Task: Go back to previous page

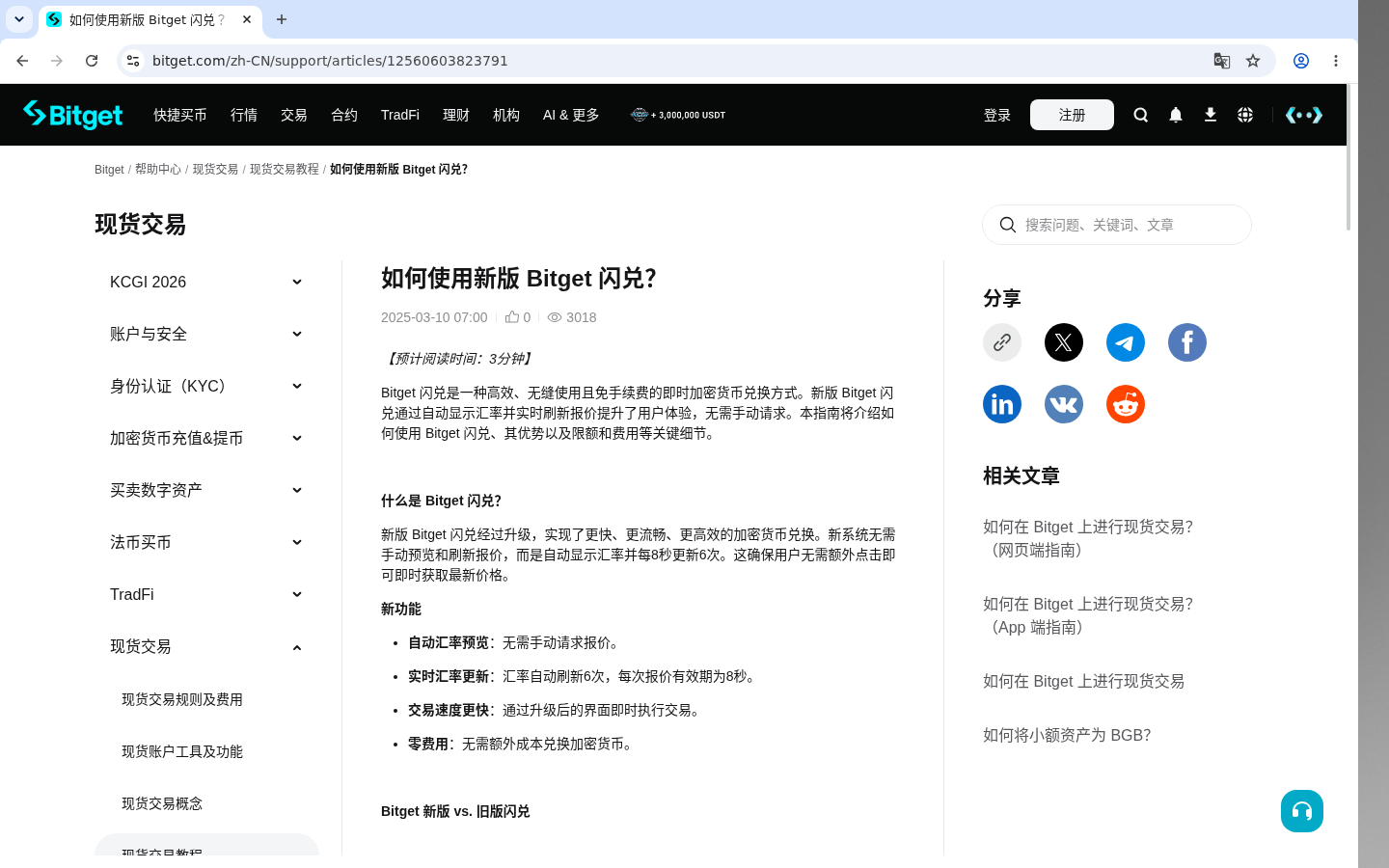Action: 22,61
